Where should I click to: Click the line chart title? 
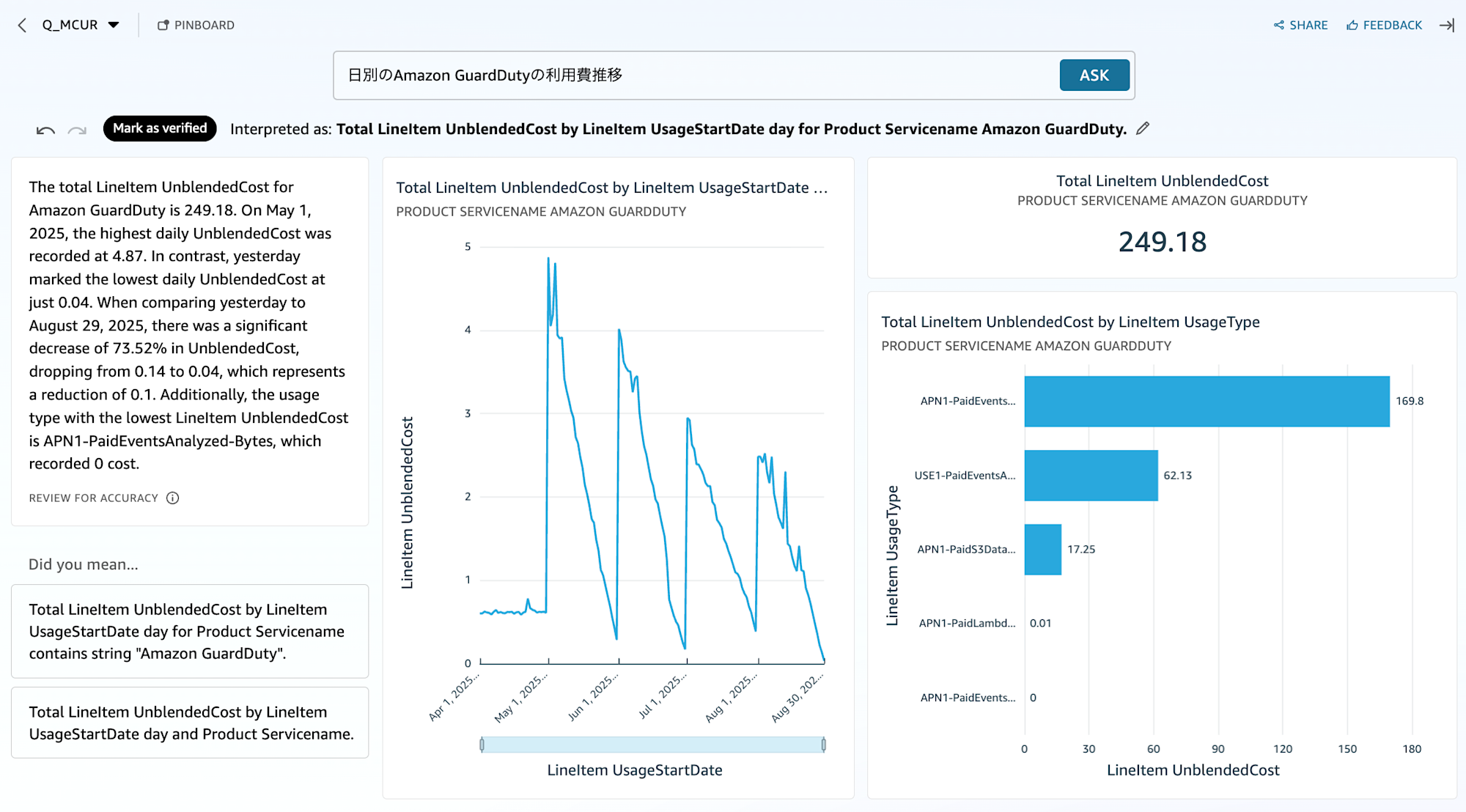[x=612, y=188]
